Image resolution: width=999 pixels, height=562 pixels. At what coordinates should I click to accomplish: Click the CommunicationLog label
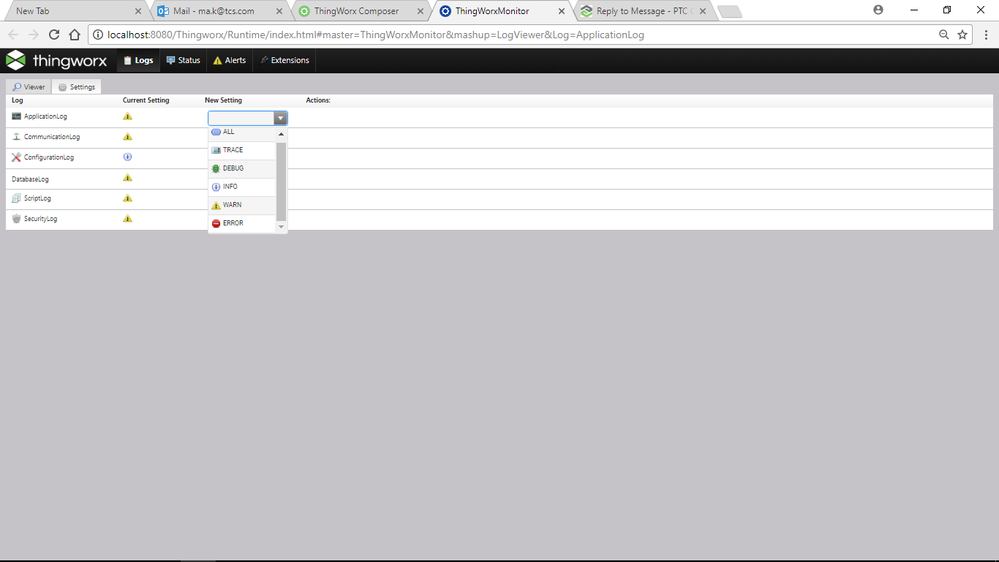[52, 137]
